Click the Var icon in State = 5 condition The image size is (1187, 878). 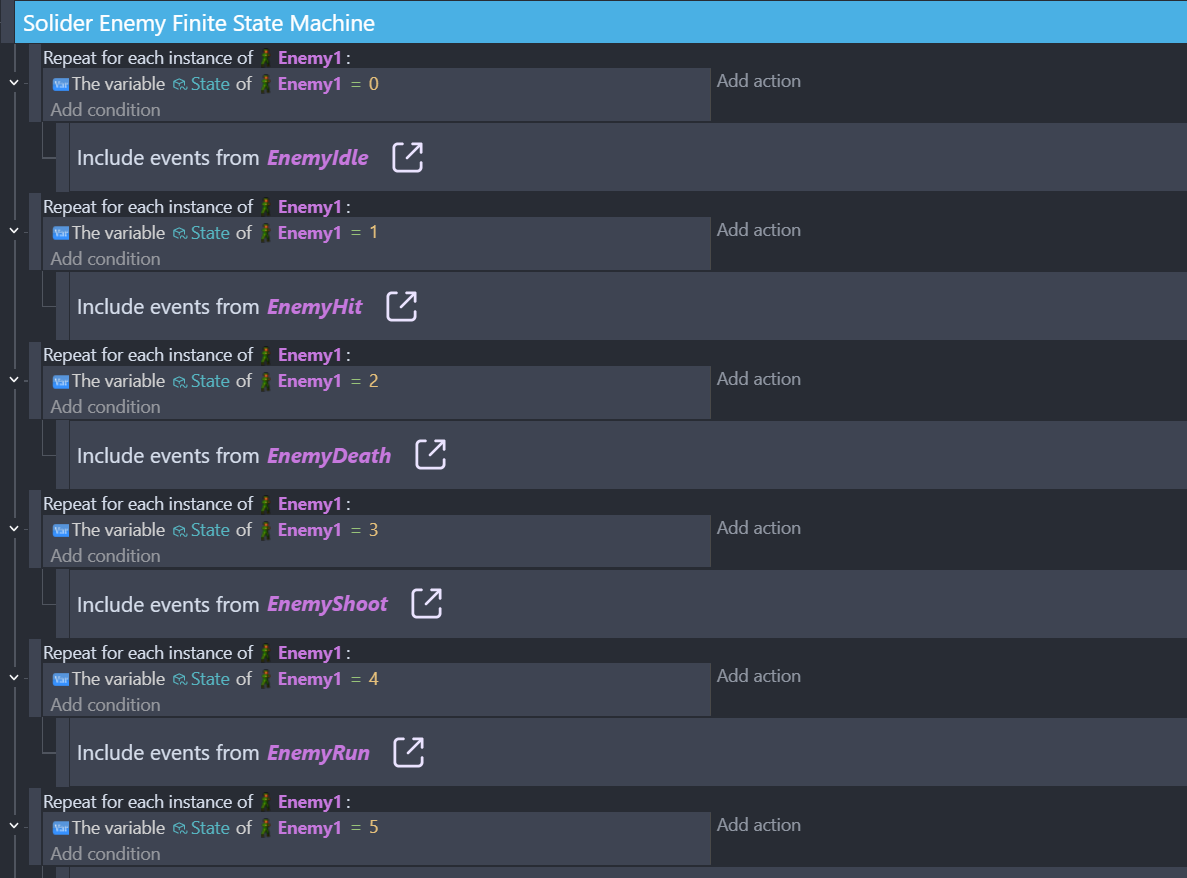click(60, 829)
